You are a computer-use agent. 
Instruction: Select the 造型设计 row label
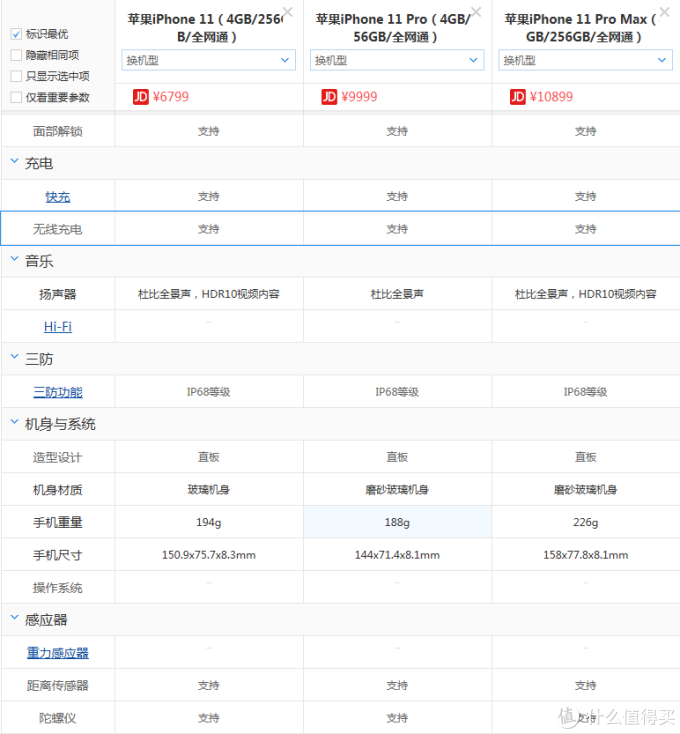pyautogui.click(x=58, y=457)
